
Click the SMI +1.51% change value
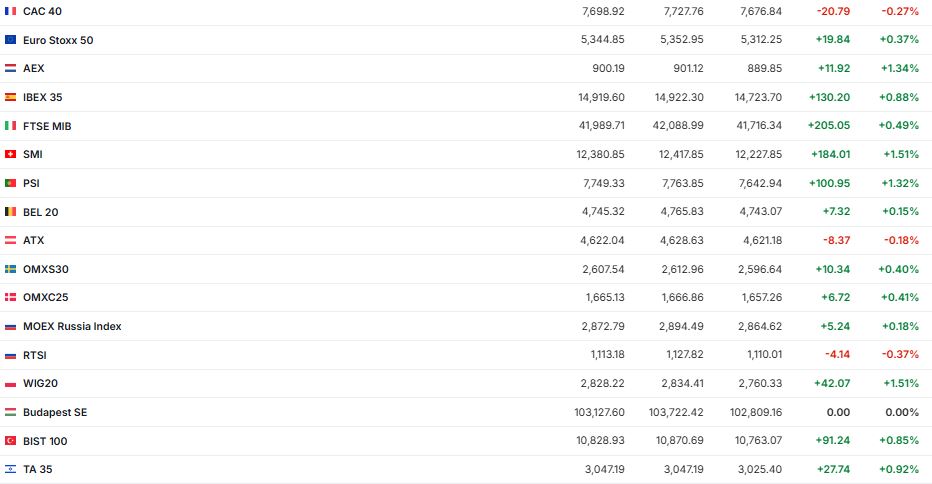tap(900, 154)
